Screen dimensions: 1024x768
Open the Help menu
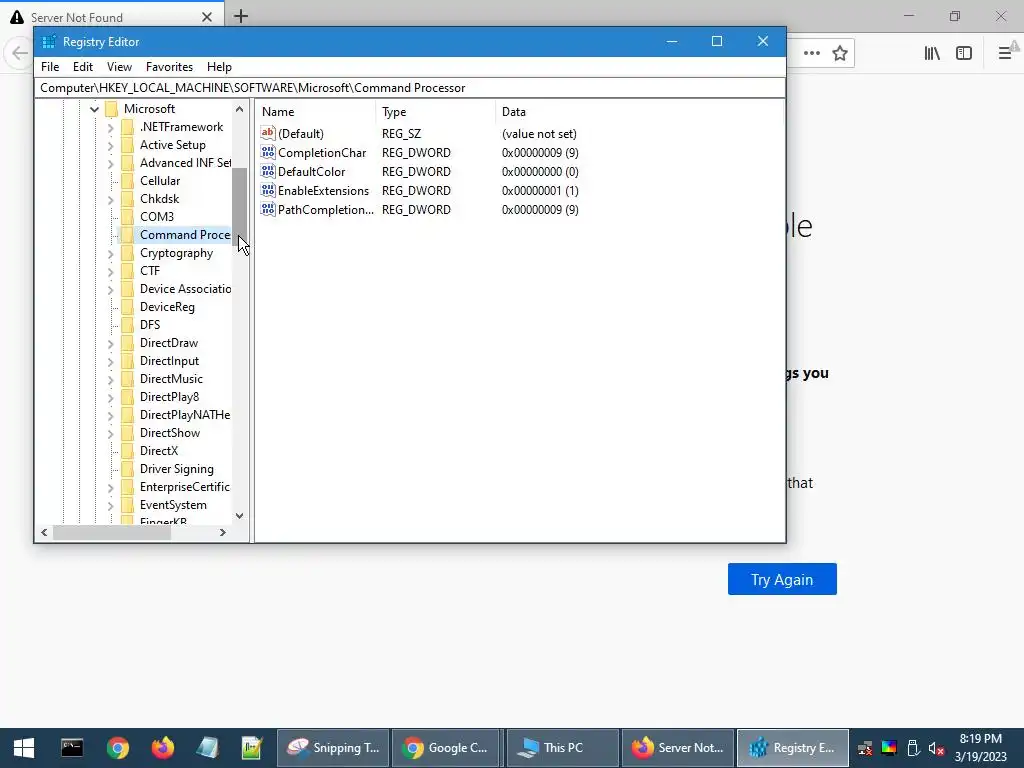[219, 67]
